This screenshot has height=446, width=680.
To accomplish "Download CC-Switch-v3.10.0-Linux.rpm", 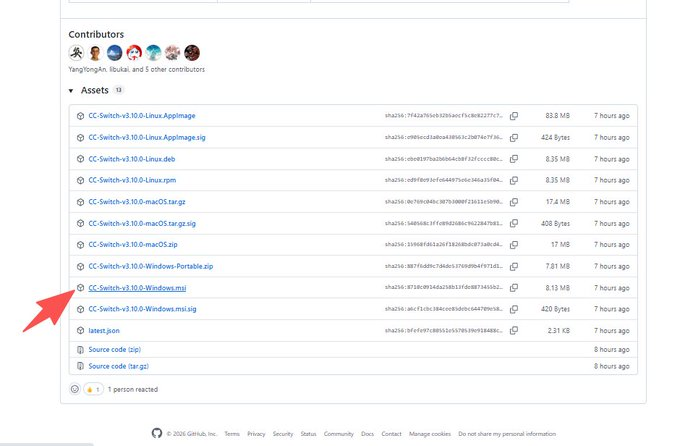I will point(131,180).
